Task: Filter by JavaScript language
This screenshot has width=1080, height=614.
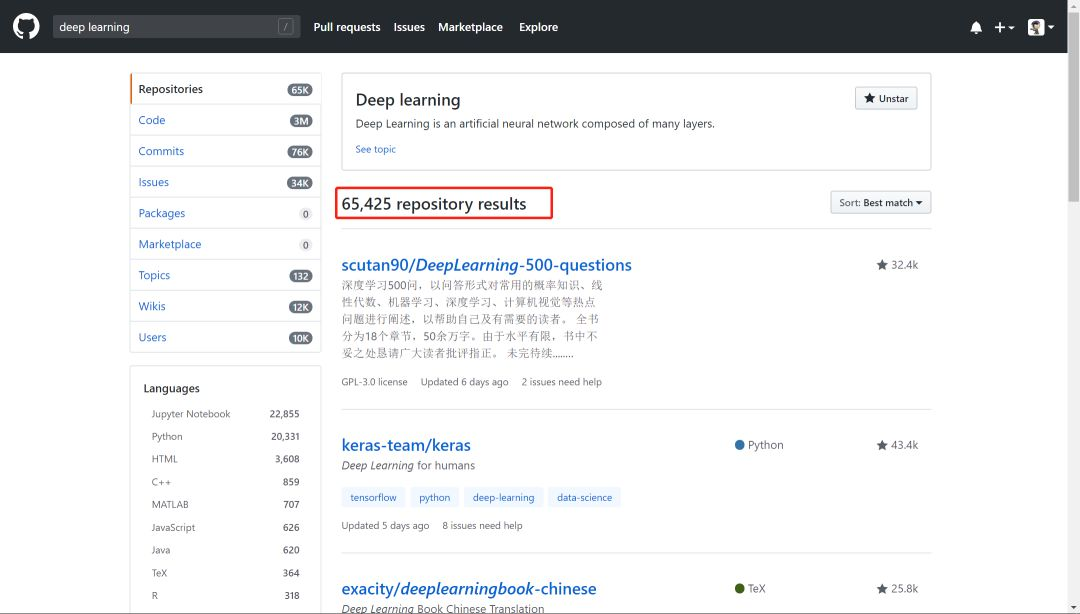Action: (225, 527)
